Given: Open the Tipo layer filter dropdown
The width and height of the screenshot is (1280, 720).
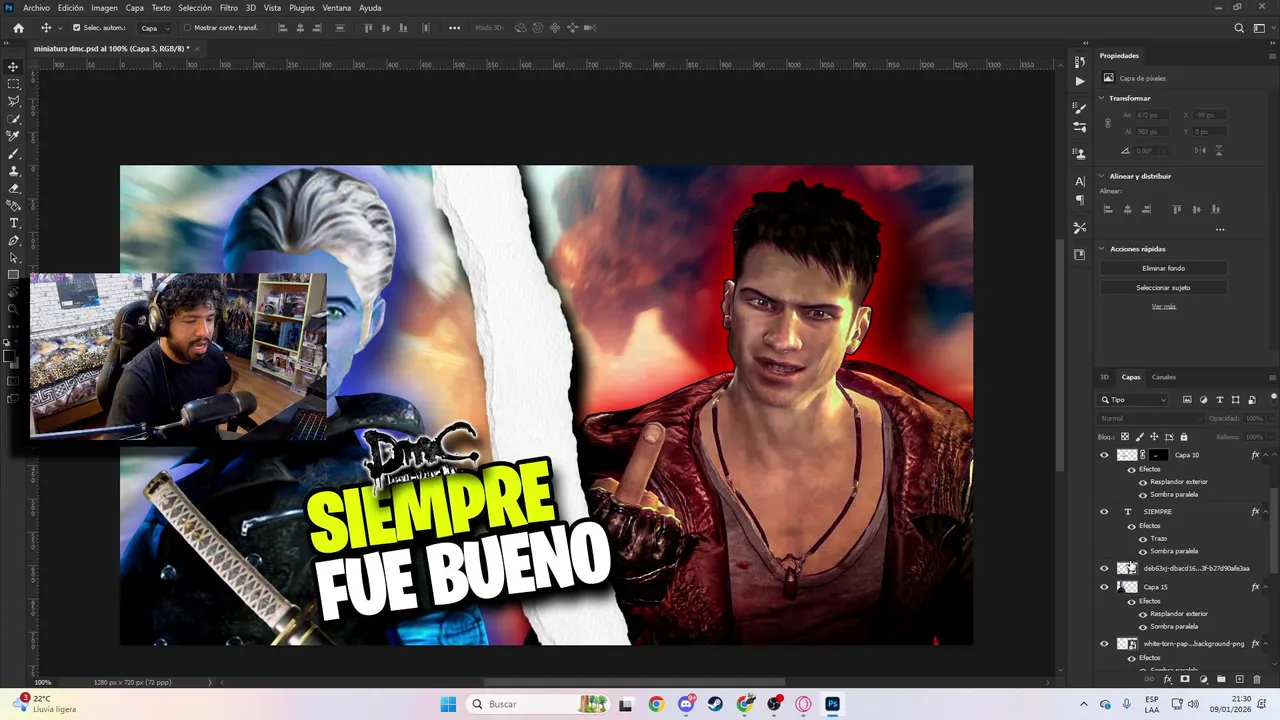Looking at the screenshot, I should (1133, 400).
